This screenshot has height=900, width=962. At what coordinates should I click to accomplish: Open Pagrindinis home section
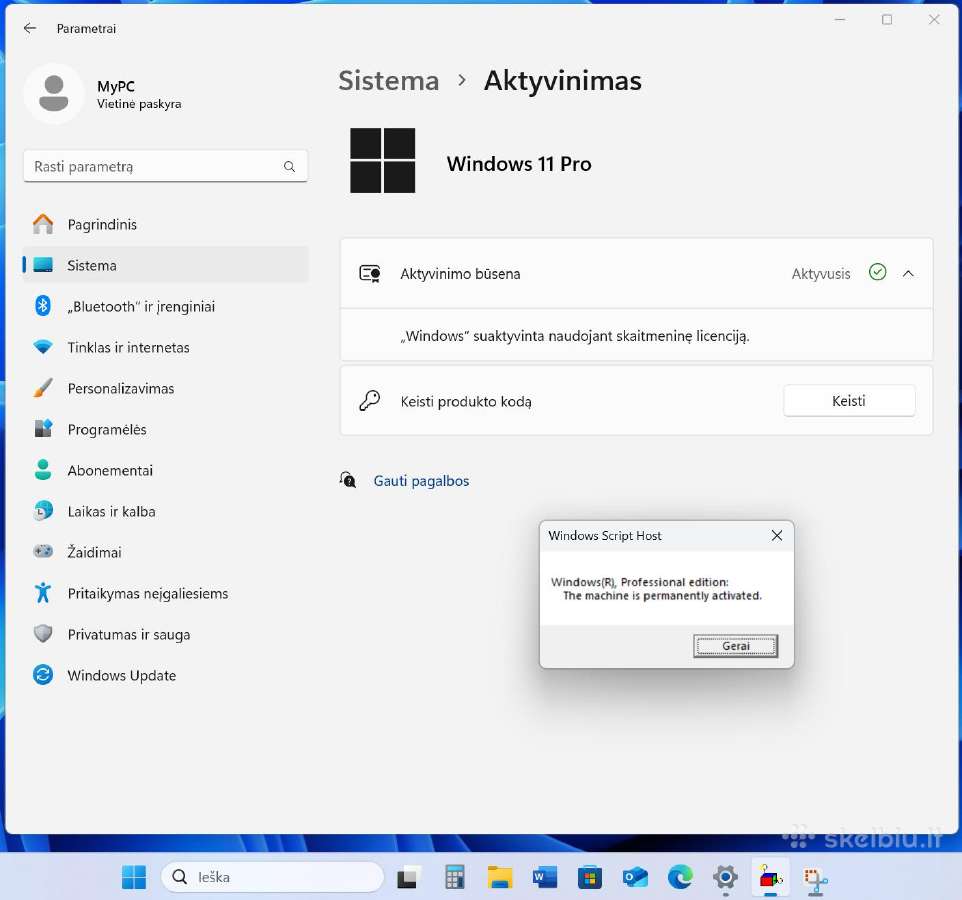tap(166, 225)
